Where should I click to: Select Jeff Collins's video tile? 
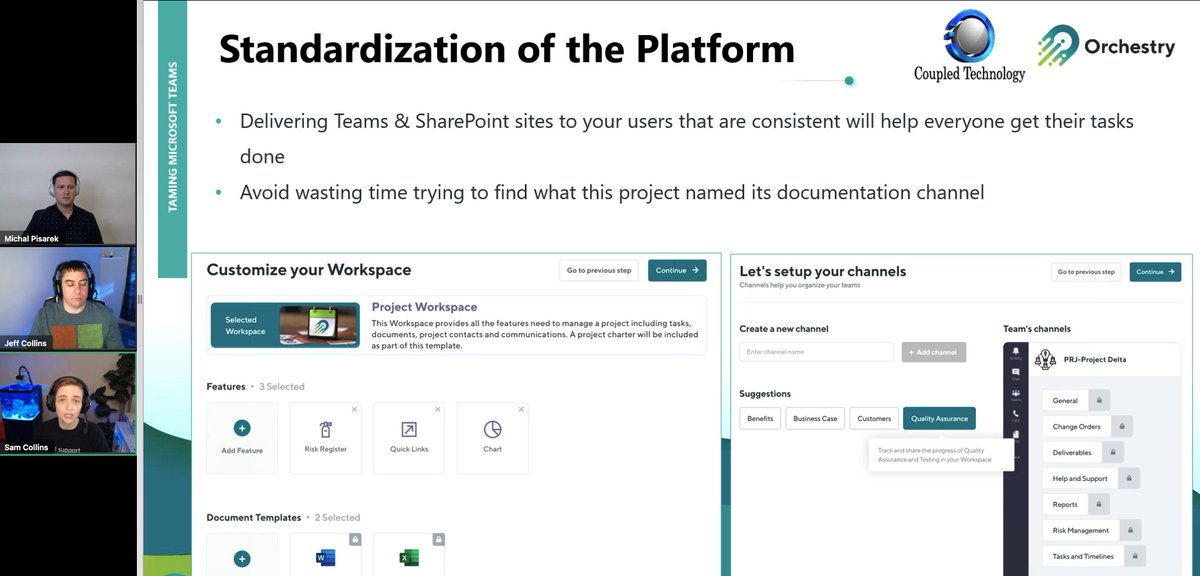click(x=68, y=297)
